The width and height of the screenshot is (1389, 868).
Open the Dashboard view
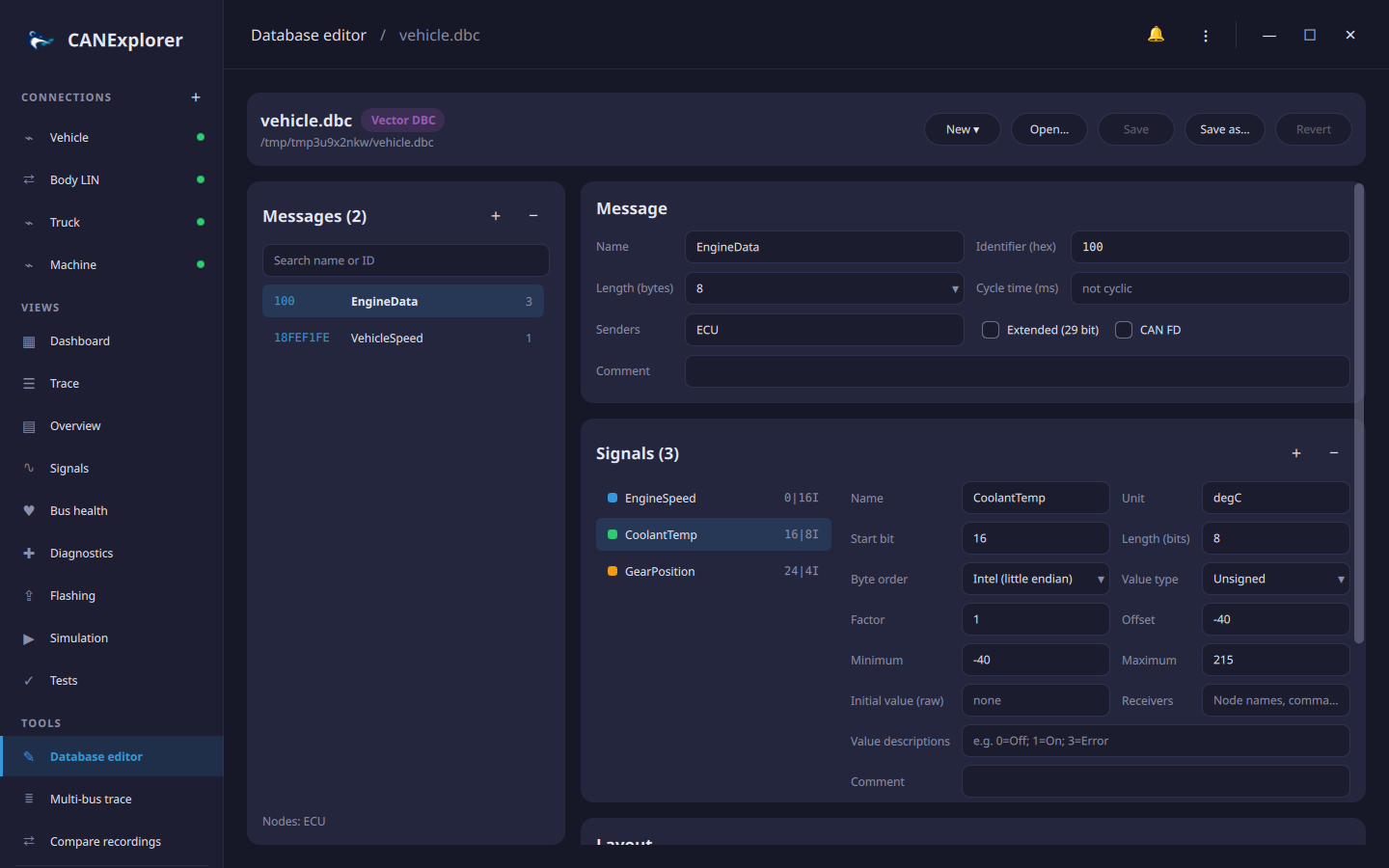click(112, 341)
